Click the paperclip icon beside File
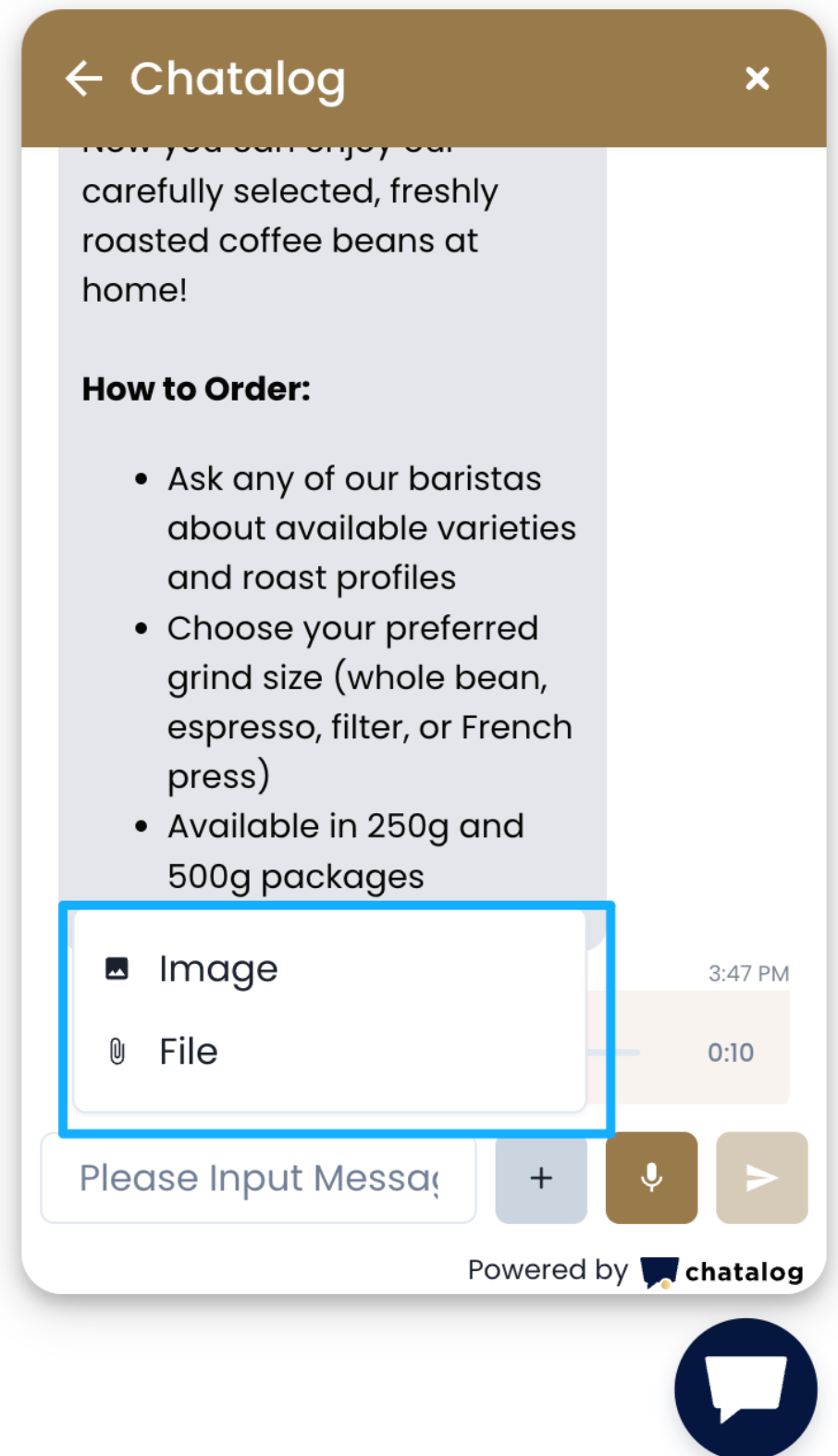 (x=117, y=1052)
